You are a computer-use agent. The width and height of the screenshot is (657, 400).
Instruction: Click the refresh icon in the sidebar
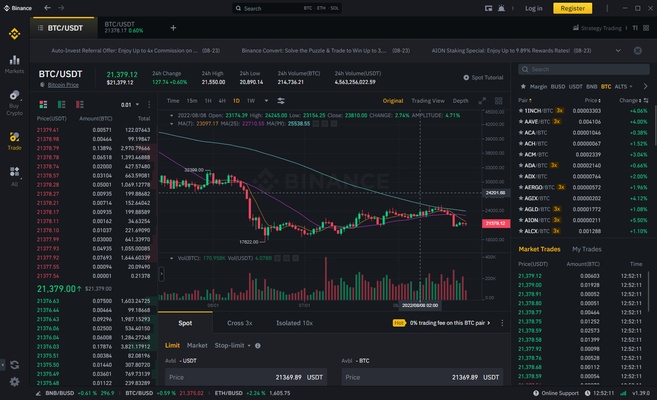click(x=14, y=365)
